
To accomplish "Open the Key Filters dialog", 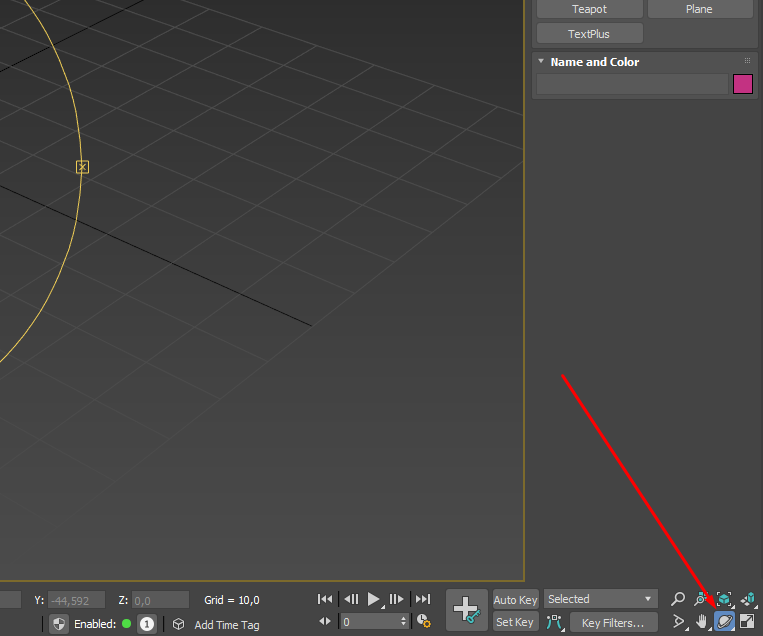I will coord(612,623).
